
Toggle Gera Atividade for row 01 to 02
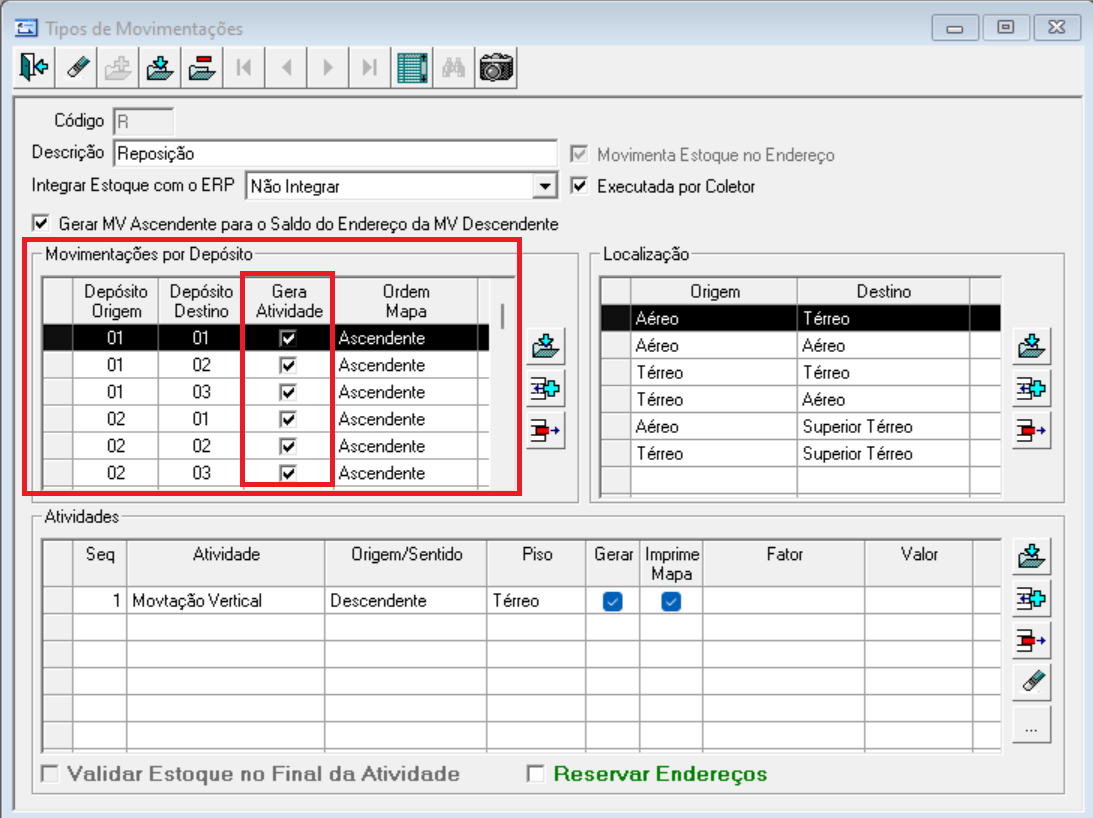point(287,365)
